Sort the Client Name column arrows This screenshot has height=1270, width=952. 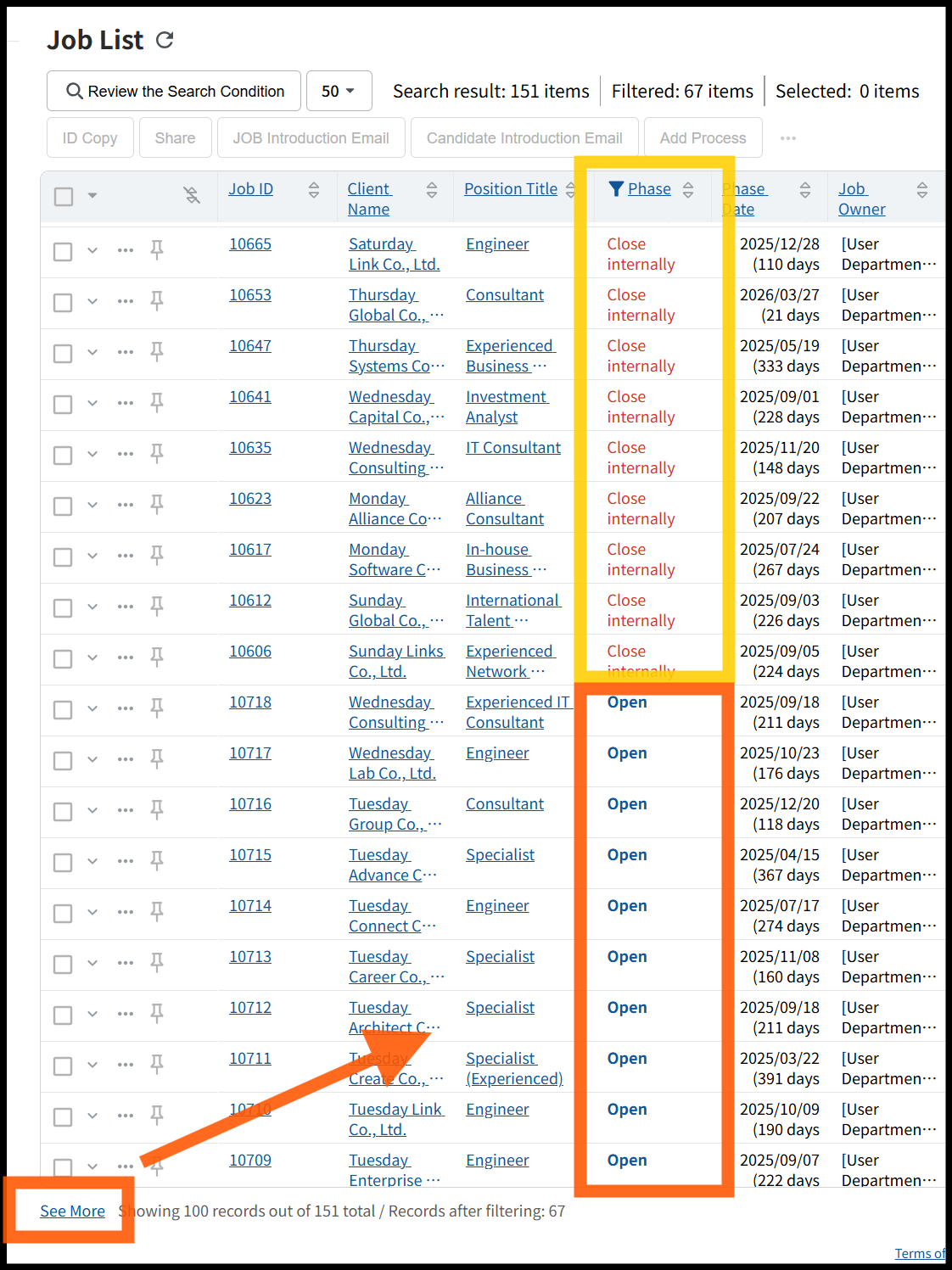click(432, 190)
